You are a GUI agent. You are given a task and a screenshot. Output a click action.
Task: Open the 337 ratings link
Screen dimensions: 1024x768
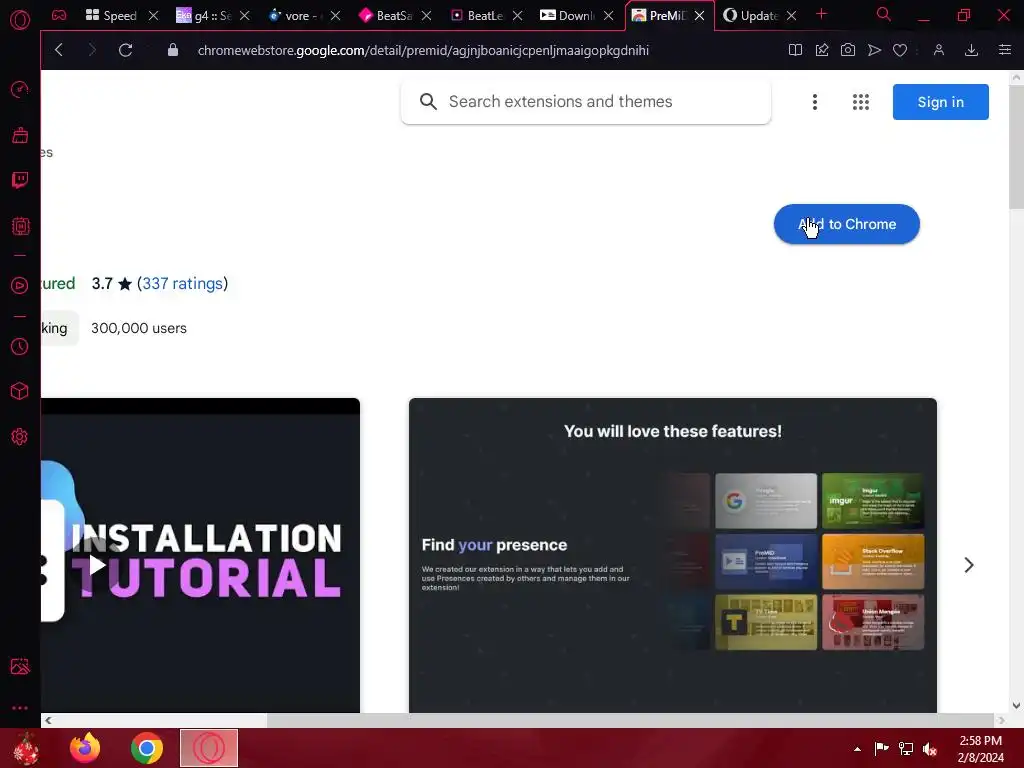point(182,283)
